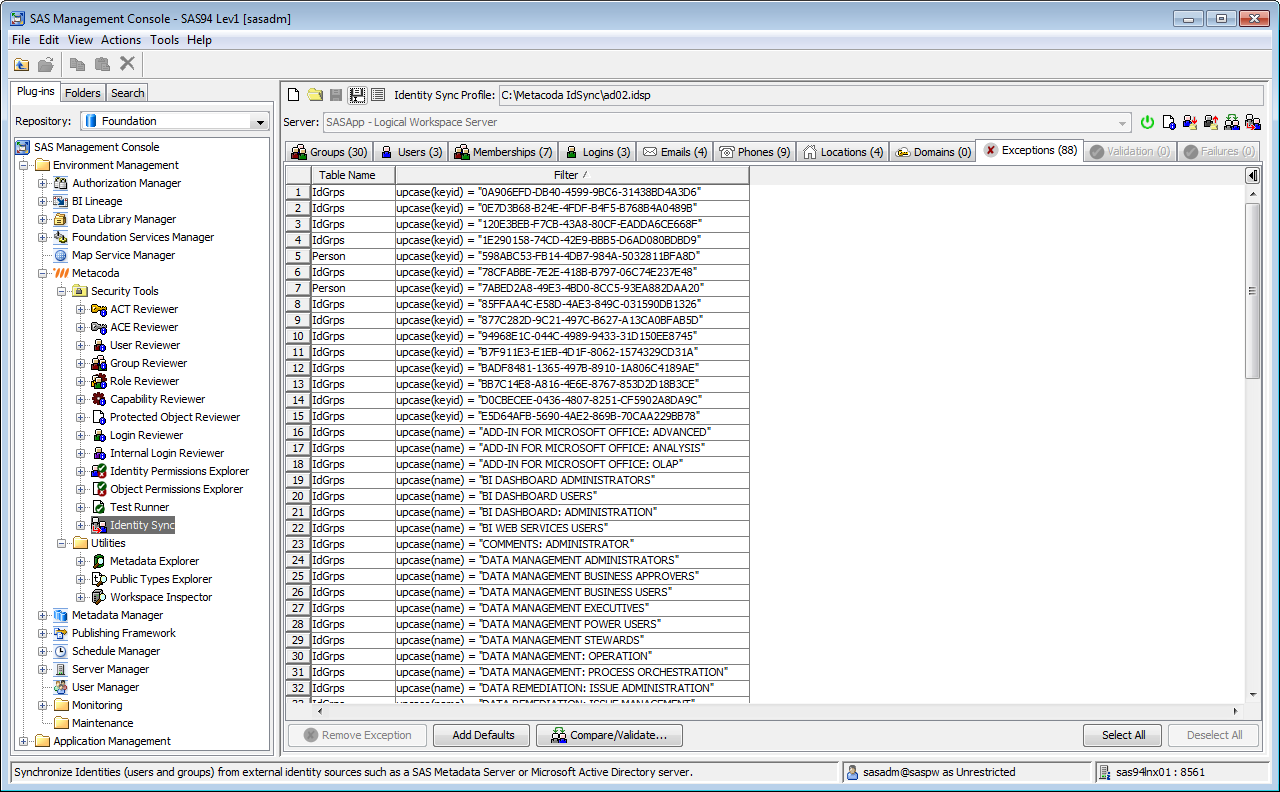This screenshot has height=792, width=1280.
Task: Collapse the right side panel arrow button
Action: click(x=1252, y=175)
